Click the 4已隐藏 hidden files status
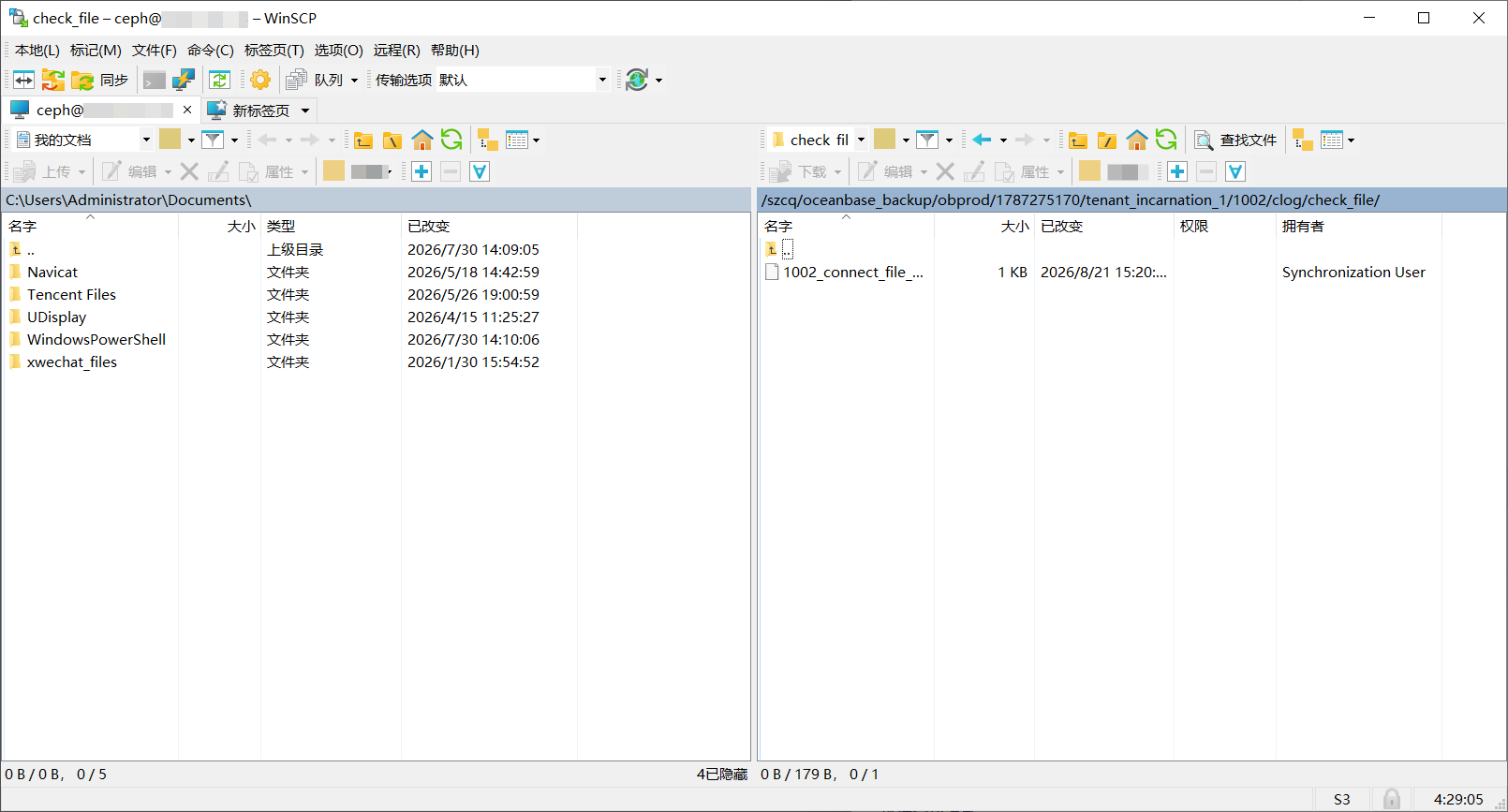 pyautogui.click(x=722, y=775)
